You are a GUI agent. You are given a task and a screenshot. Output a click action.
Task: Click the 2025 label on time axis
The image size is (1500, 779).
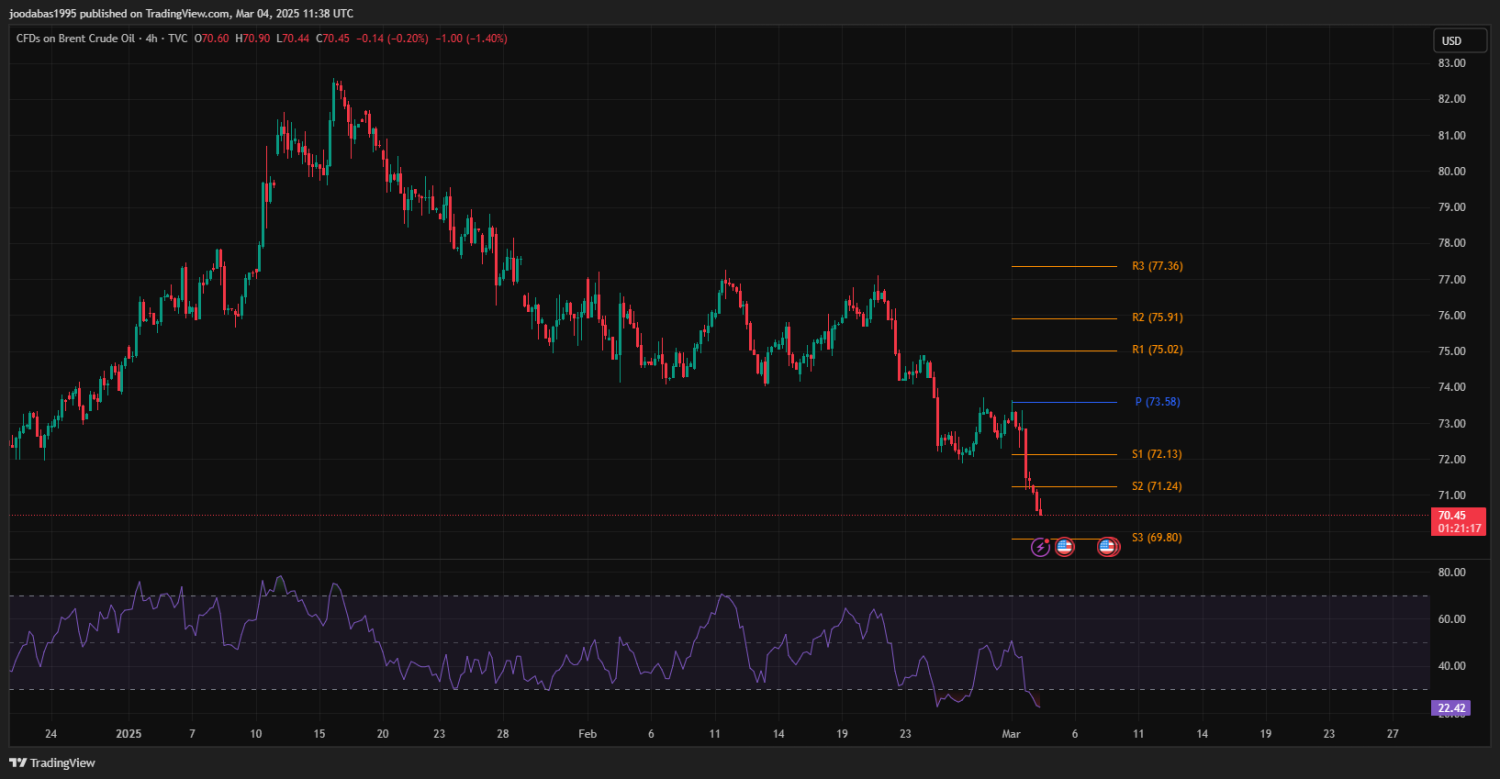[130, 733]
